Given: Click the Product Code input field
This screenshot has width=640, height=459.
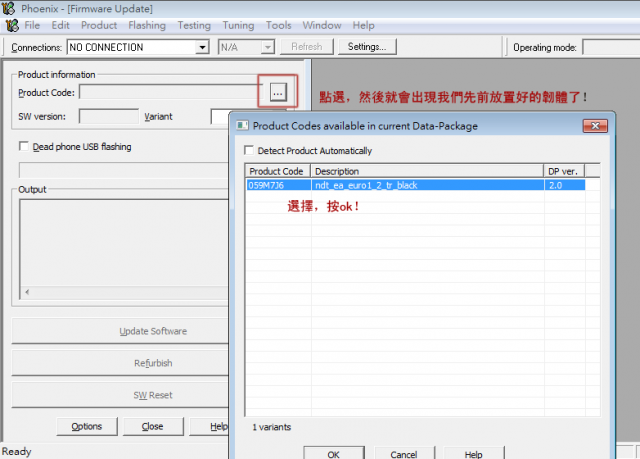Looking at the screenshot, I should [171, 92].
